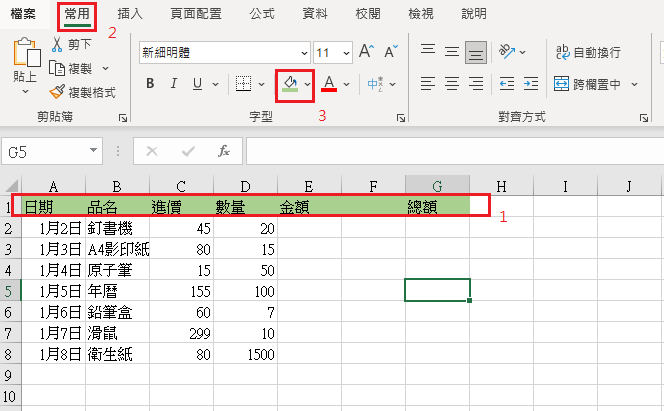Open the font name 新細明體 combo box
664x411 pixels.
[x=224, y=53]
